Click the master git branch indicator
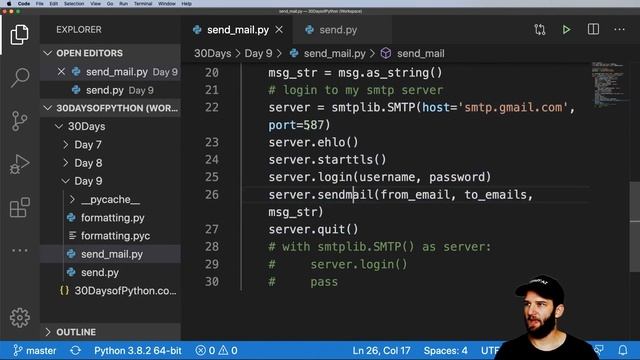640x360 pixels. click(x=35, y=351)
